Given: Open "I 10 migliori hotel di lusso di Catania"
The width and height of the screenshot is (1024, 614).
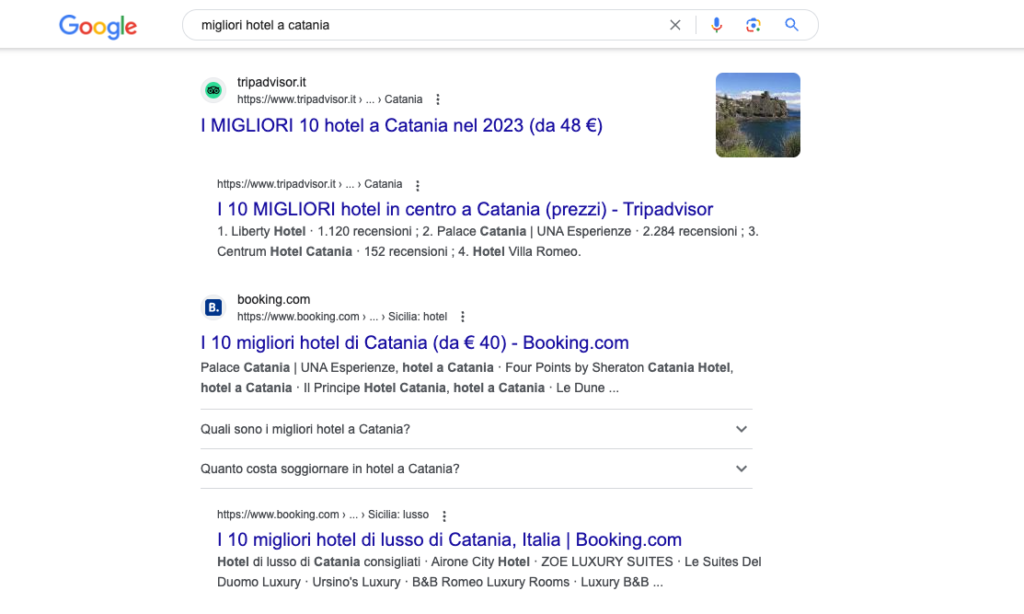Looking at the screenshot, I should click(x=449, y=540).
